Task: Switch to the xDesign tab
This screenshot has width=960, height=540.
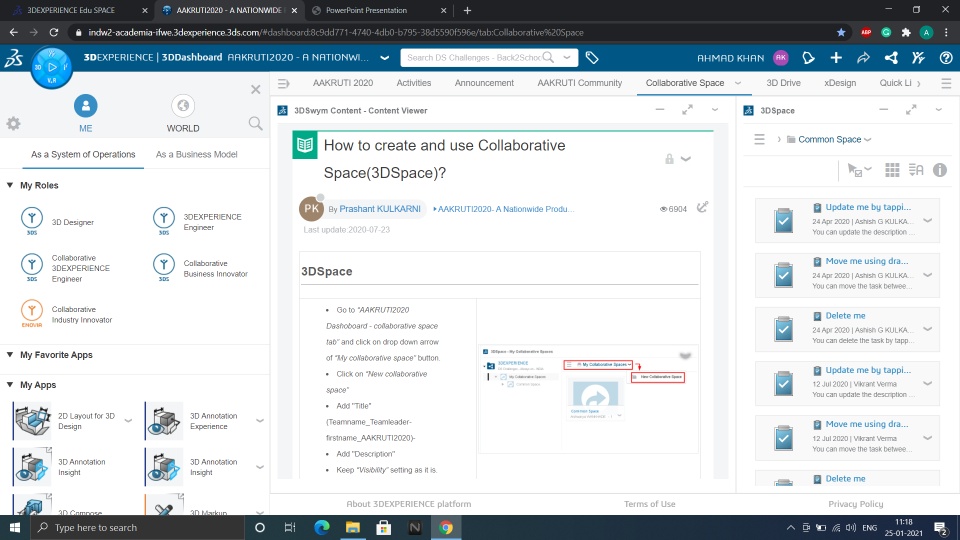Action: 840,83
